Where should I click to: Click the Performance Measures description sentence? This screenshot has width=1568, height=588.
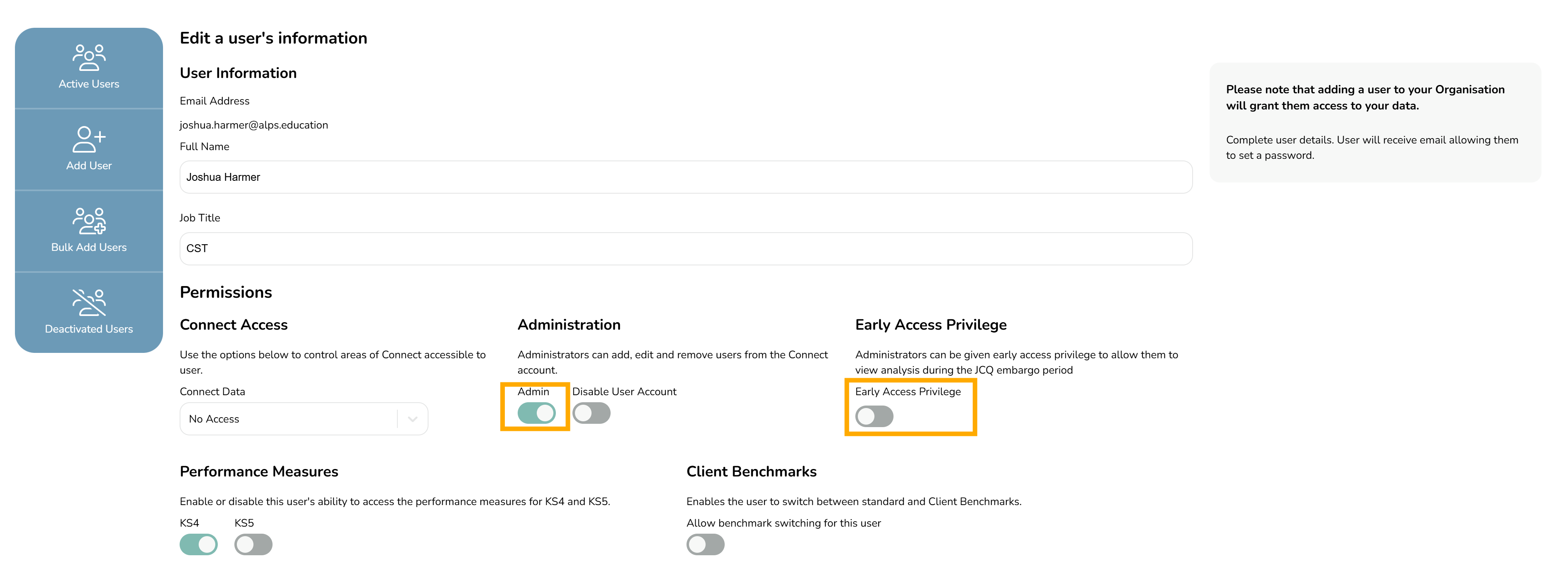(x=395, y=502)
